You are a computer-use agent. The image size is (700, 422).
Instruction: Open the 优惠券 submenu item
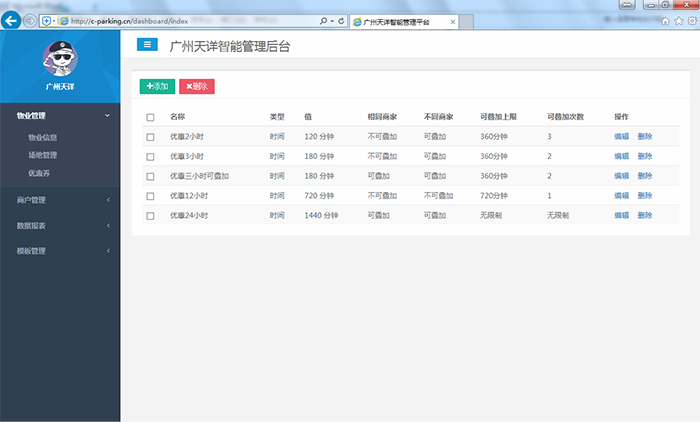pyautogui.click(x=39, y=173)
